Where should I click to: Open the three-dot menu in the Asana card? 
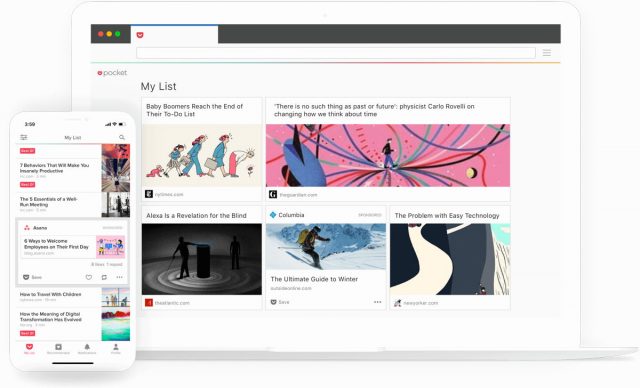tap(119, 277)
